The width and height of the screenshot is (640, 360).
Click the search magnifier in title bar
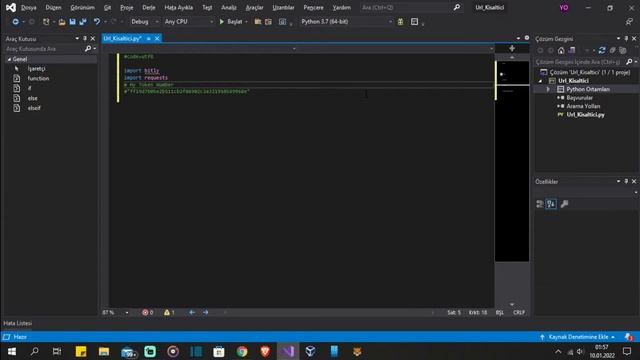click(457, 7)
